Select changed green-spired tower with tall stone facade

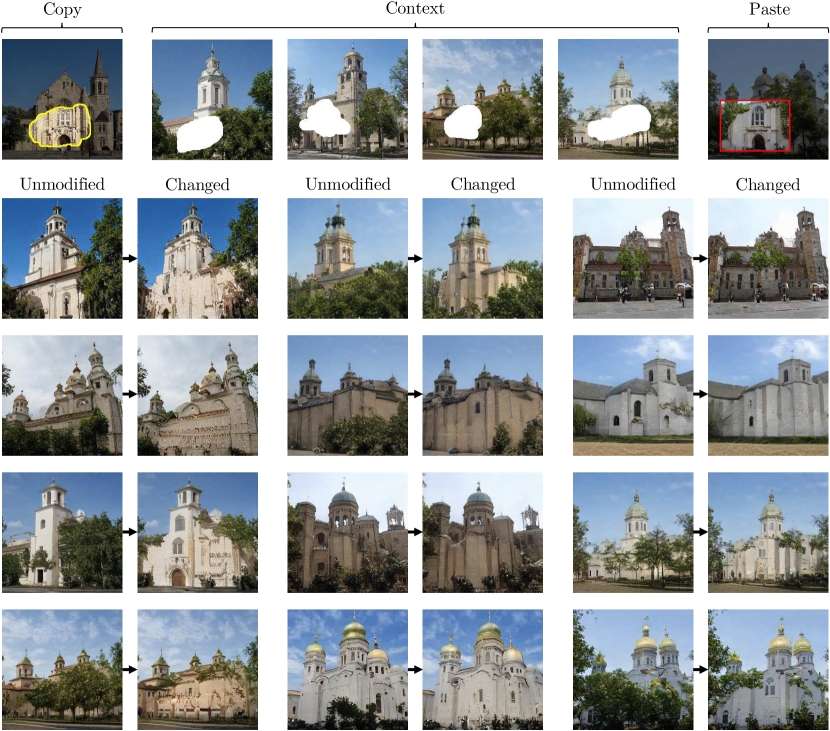(x=483, y=258)
